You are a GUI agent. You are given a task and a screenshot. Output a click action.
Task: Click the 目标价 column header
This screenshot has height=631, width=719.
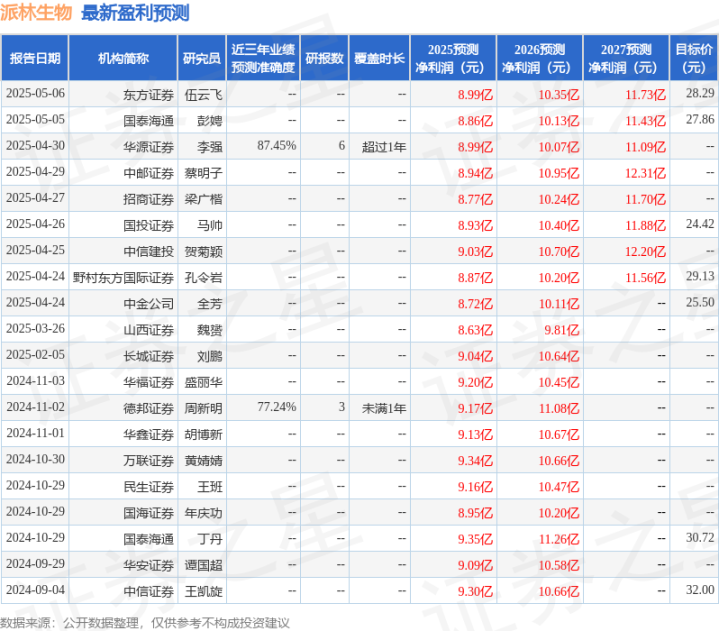point(694,58)
